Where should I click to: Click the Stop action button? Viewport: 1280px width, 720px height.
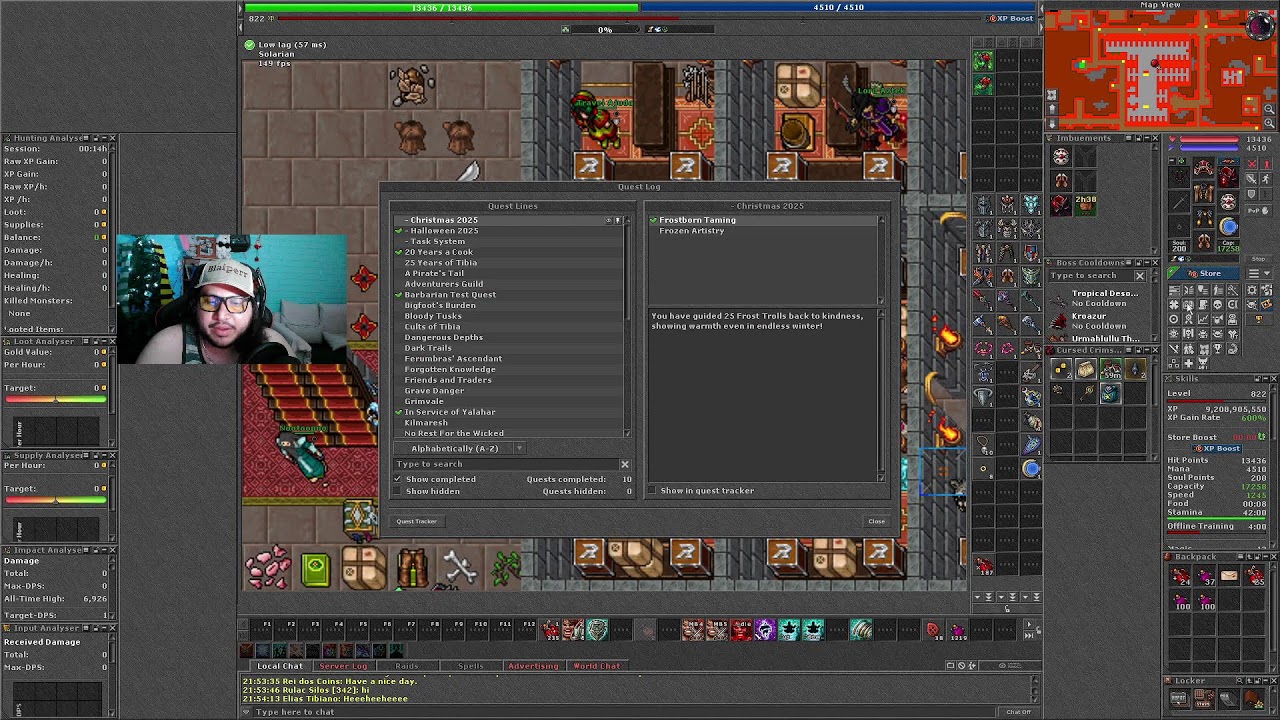[1259, 258]
